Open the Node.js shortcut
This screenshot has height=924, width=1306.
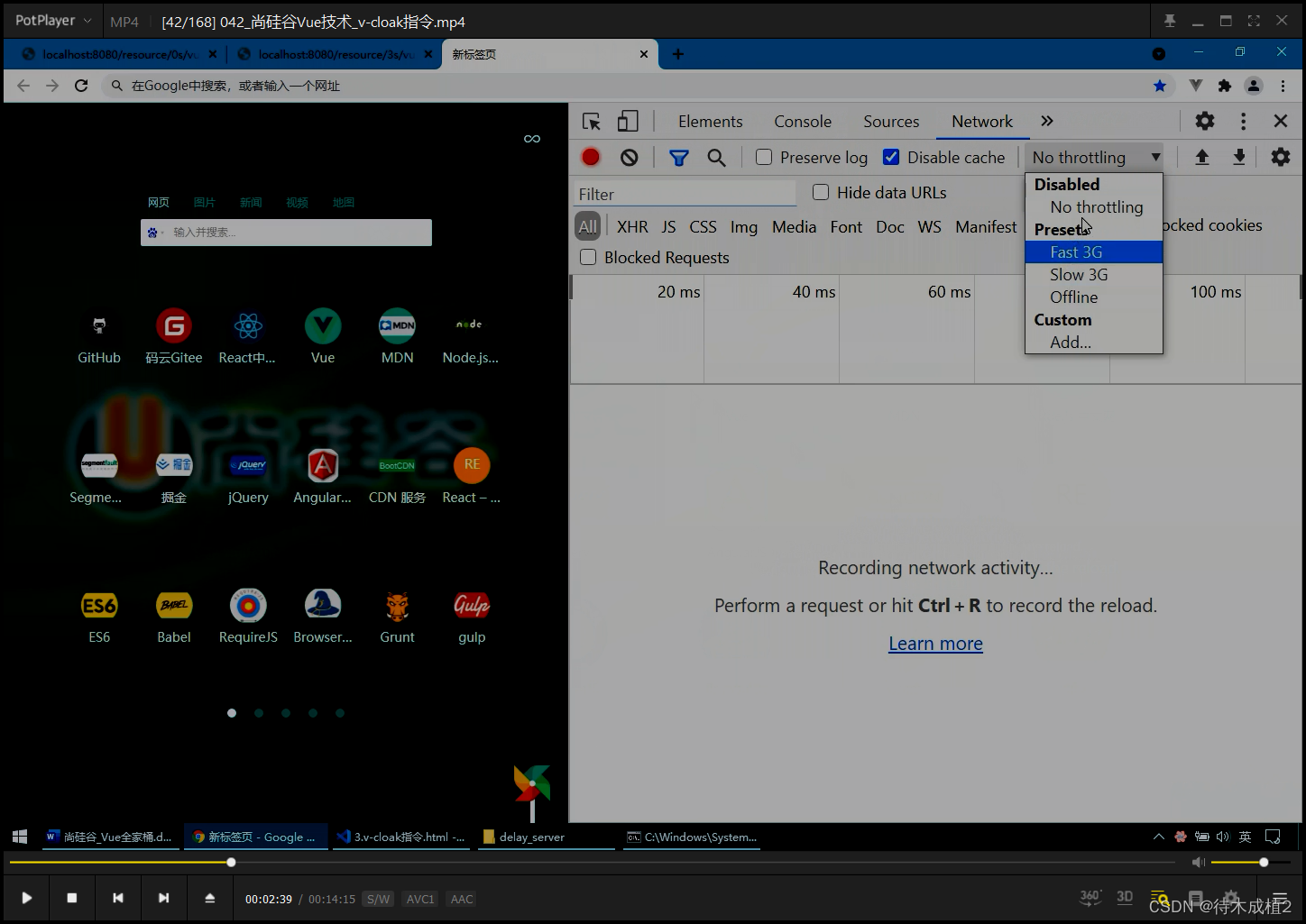point(470,337)
